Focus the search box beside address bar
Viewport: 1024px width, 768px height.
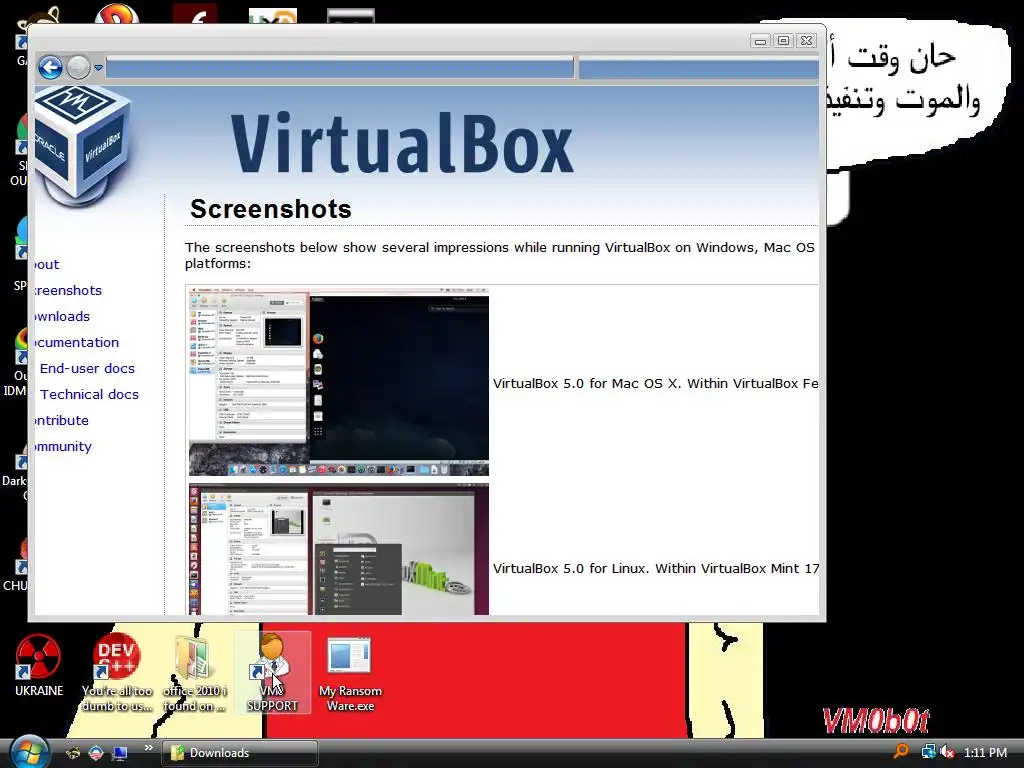point(699,68)
